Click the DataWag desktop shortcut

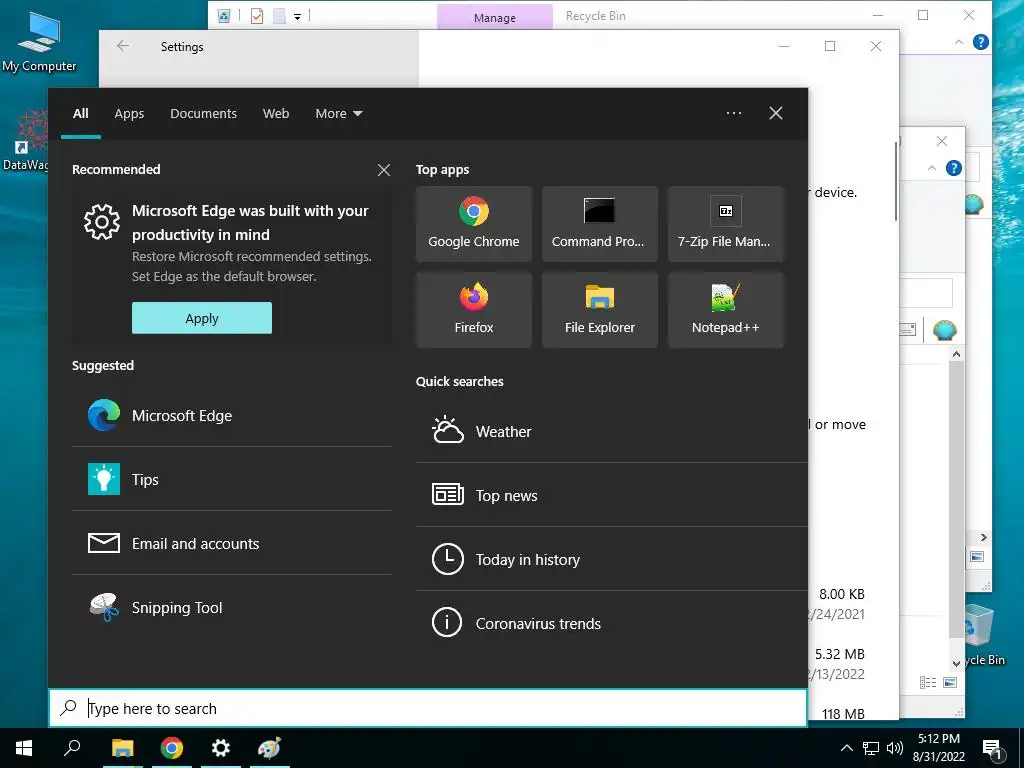tap(25, 141)
